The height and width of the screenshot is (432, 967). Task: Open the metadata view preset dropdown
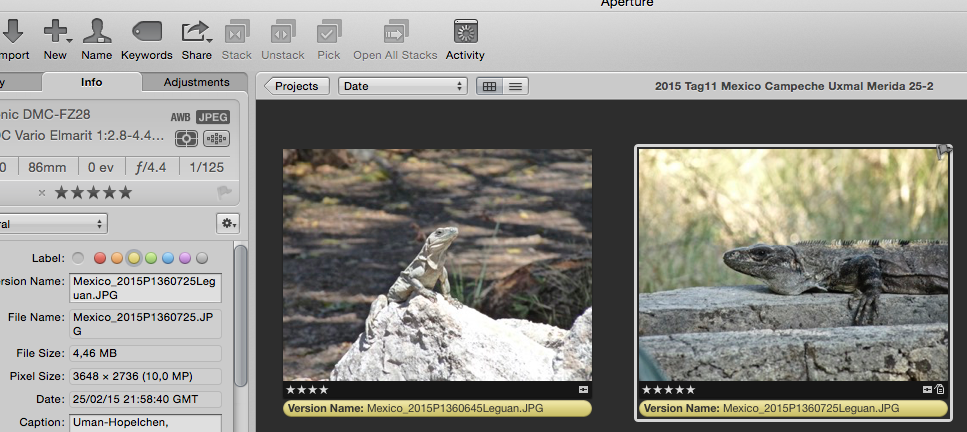(x=53, y=223)
